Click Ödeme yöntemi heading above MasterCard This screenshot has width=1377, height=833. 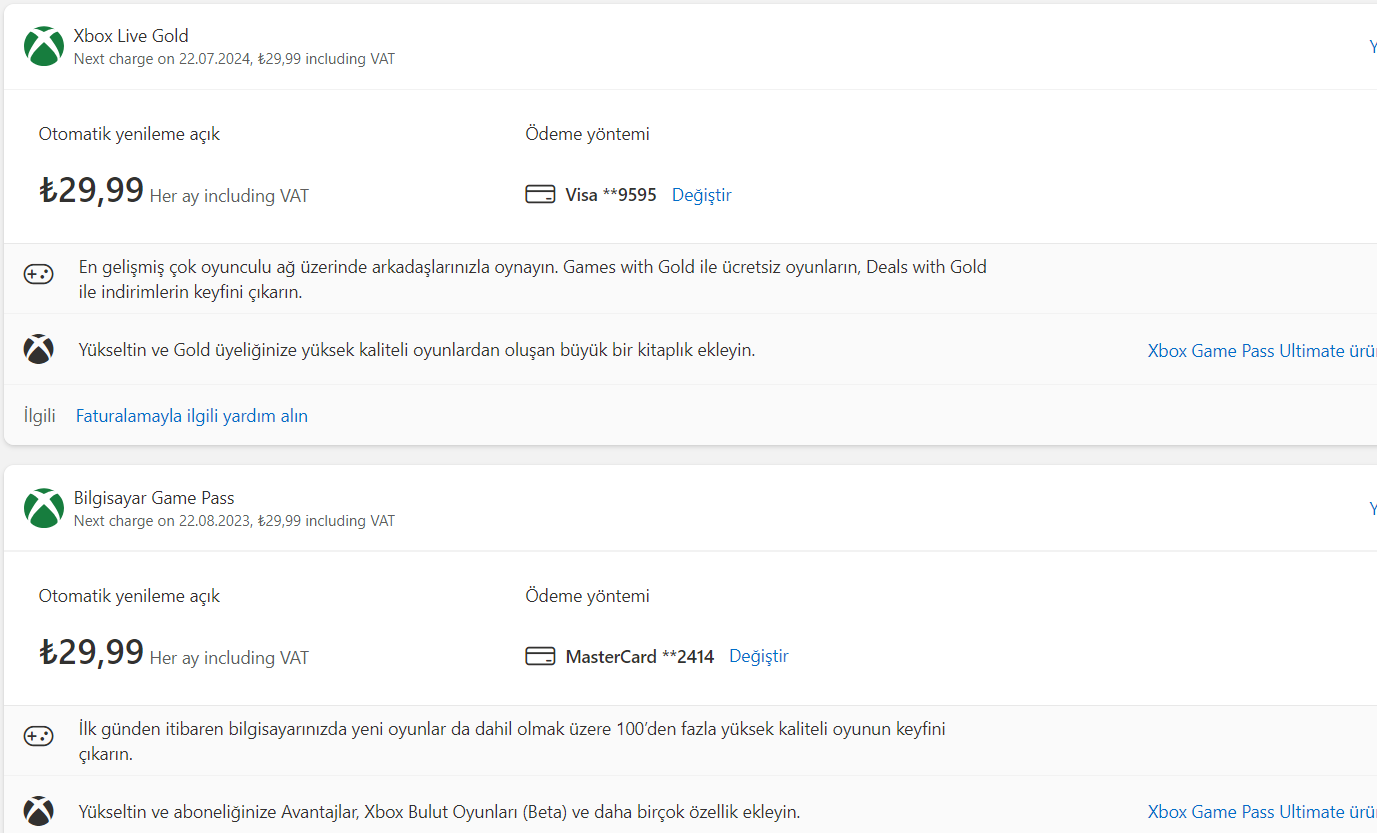(x=587, y=596)
